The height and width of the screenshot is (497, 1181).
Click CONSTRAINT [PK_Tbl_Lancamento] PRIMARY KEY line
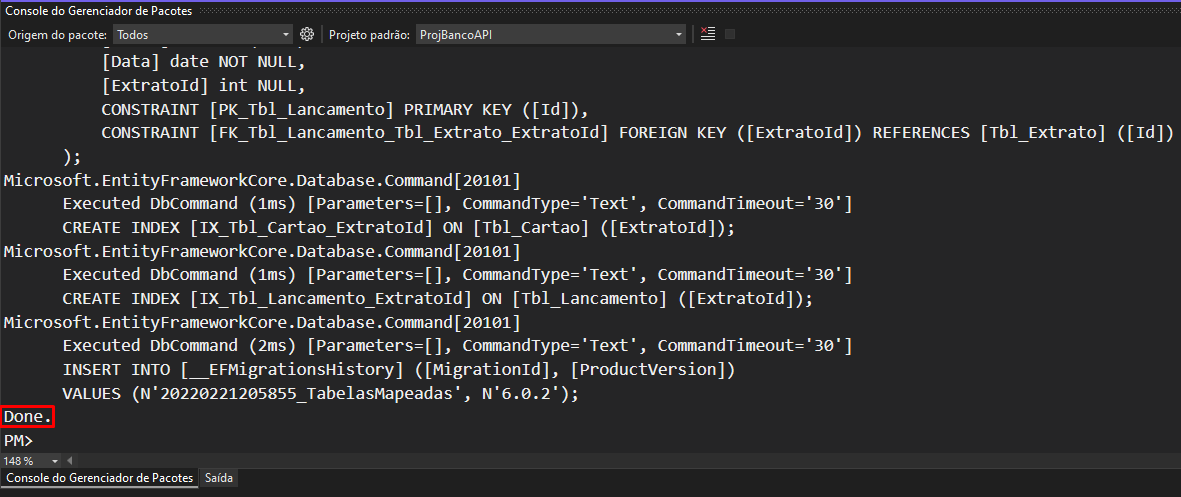pos(344,110)
